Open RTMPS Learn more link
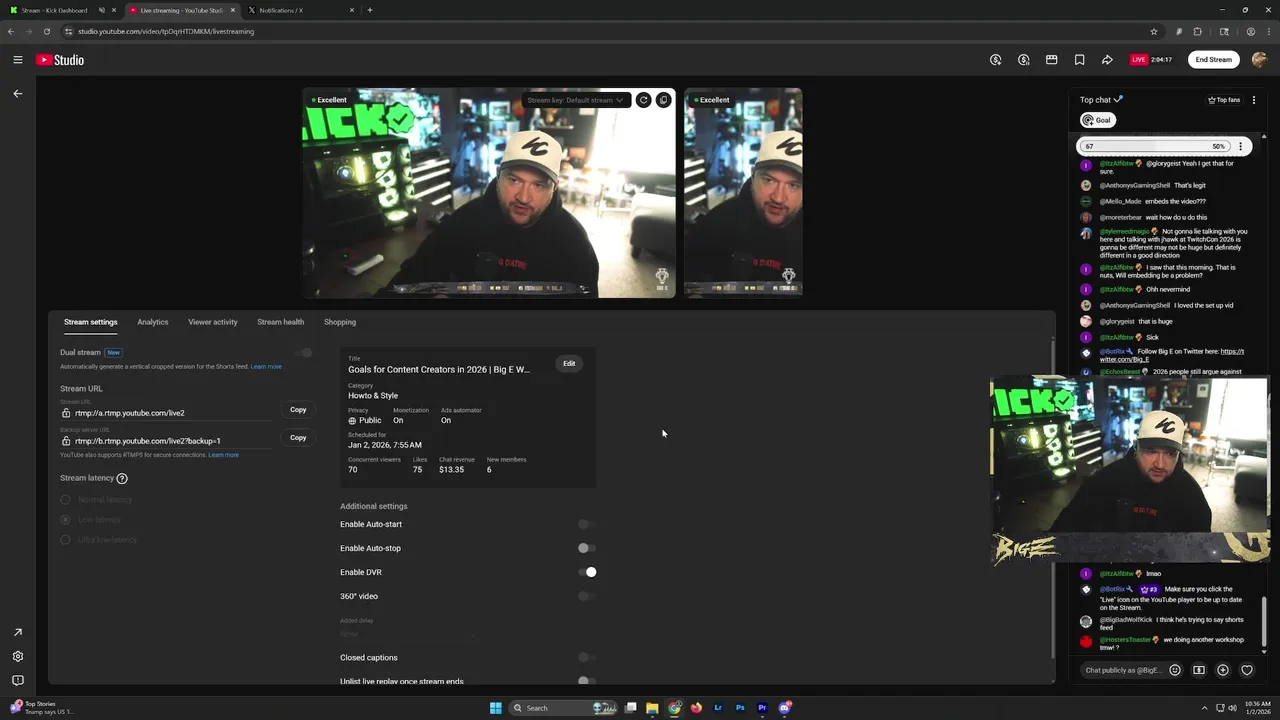 [x=223, y=455]
